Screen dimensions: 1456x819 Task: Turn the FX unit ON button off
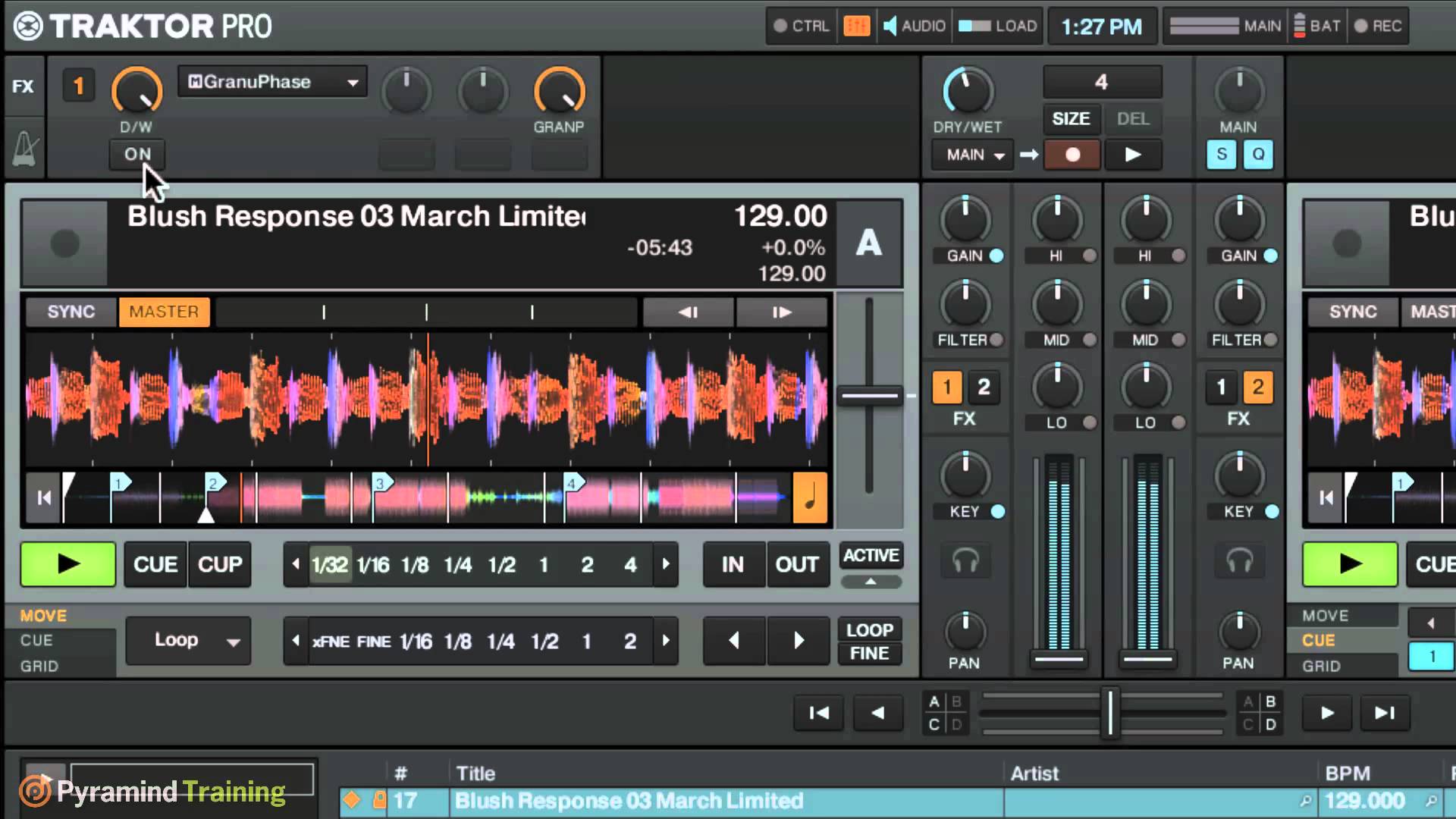coord(137,155)
